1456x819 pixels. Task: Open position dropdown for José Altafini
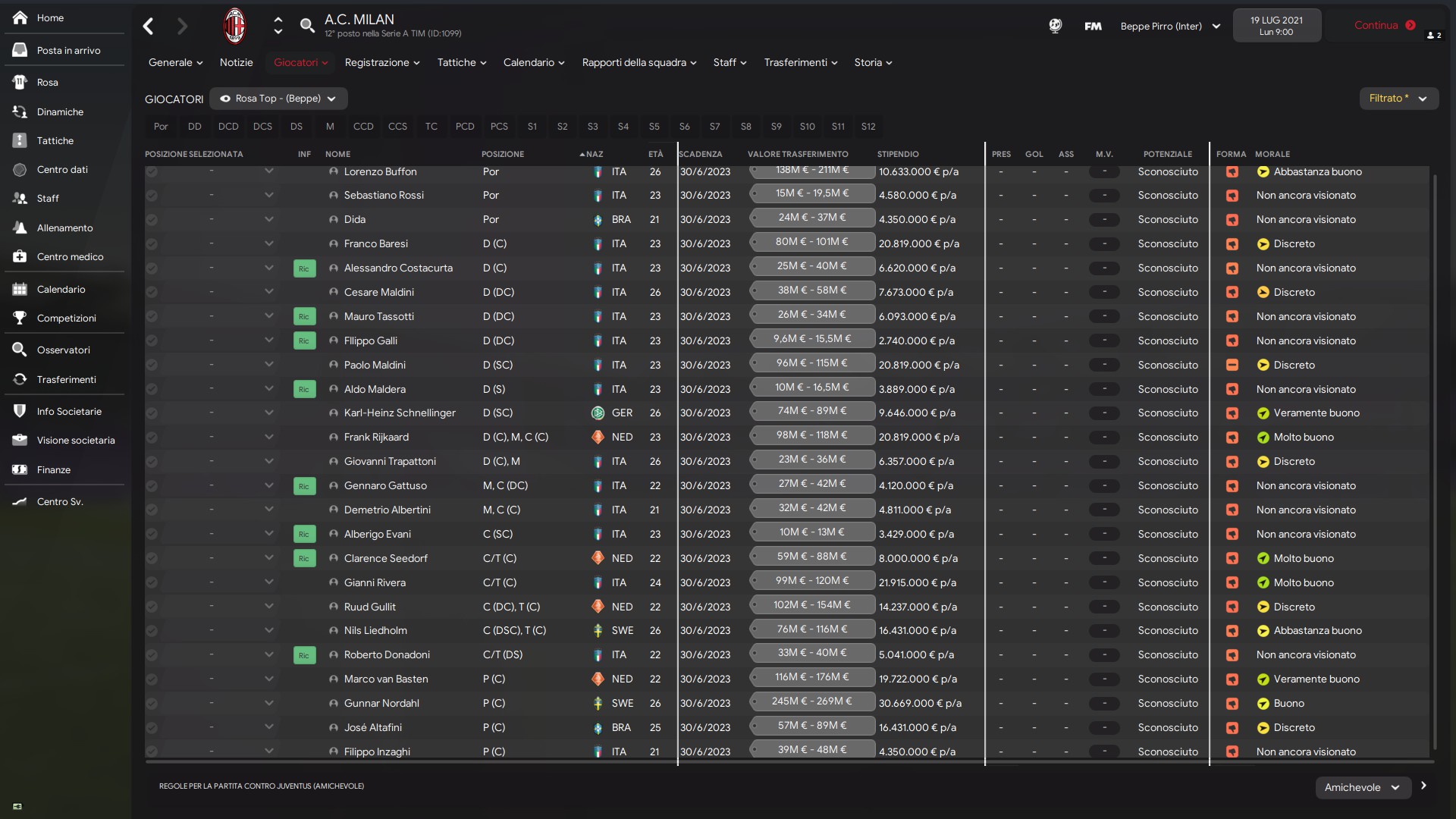click(268, 727)
